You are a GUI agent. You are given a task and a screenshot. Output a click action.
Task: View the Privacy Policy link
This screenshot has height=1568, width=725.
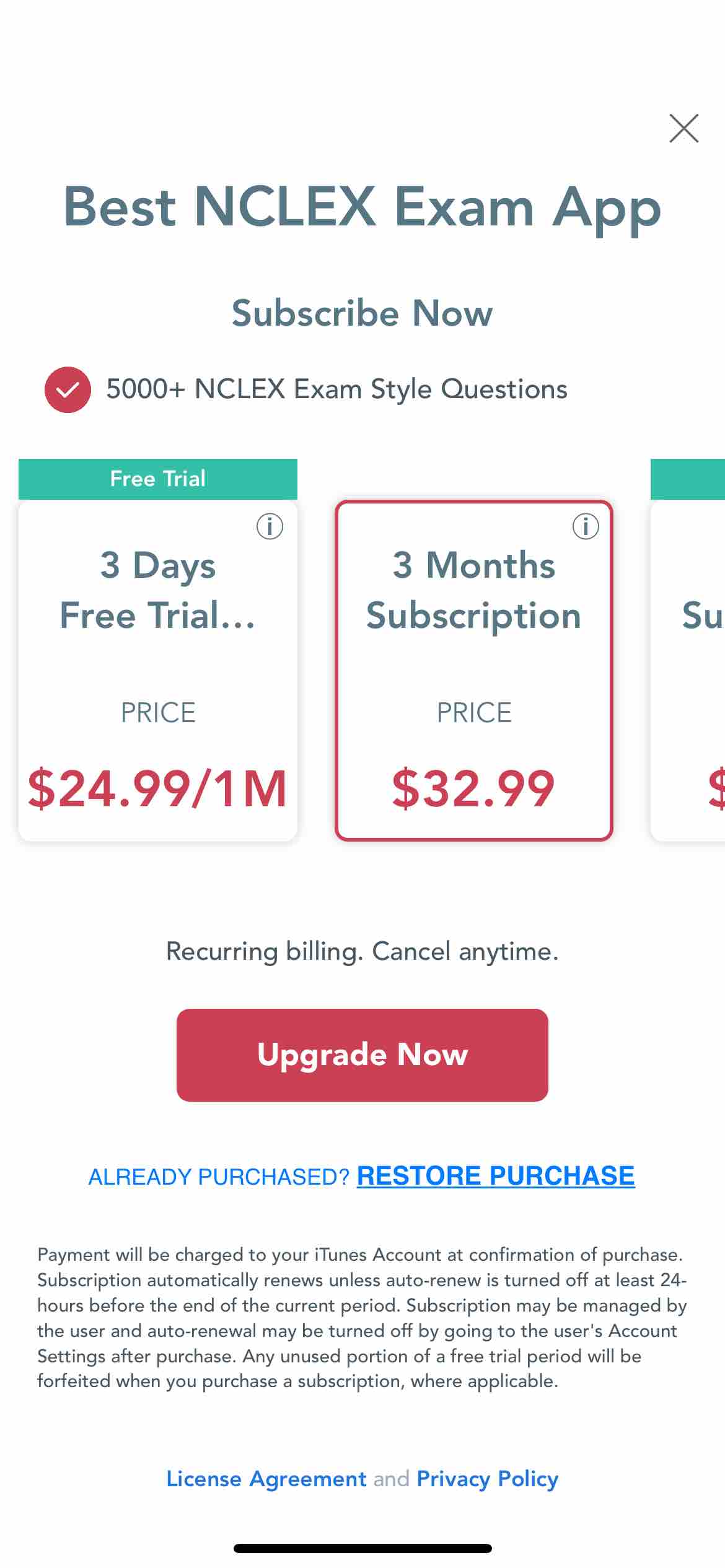click(x=488, y=1479)
